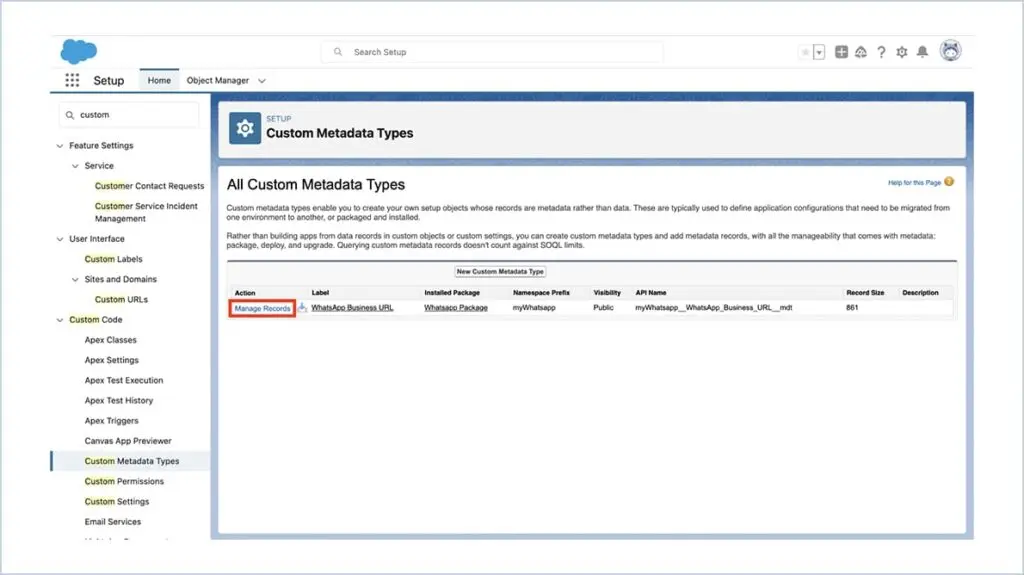
Task: Click the help icon beside Help for this Page
Action: pos(949,182)
